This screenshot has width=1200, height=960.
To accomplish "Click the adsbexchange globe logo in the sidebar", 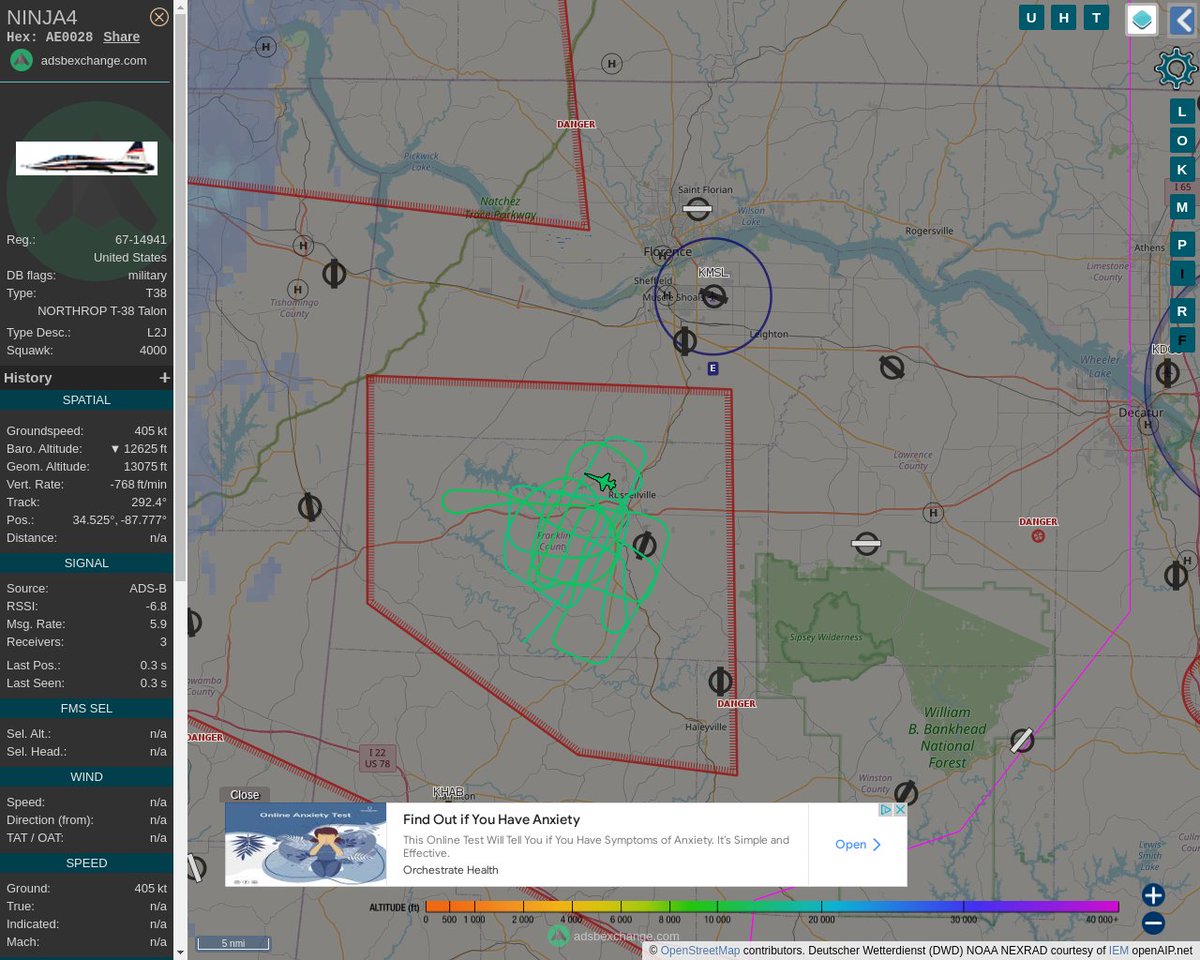I will pyautogui.click(x=21, y=60).
